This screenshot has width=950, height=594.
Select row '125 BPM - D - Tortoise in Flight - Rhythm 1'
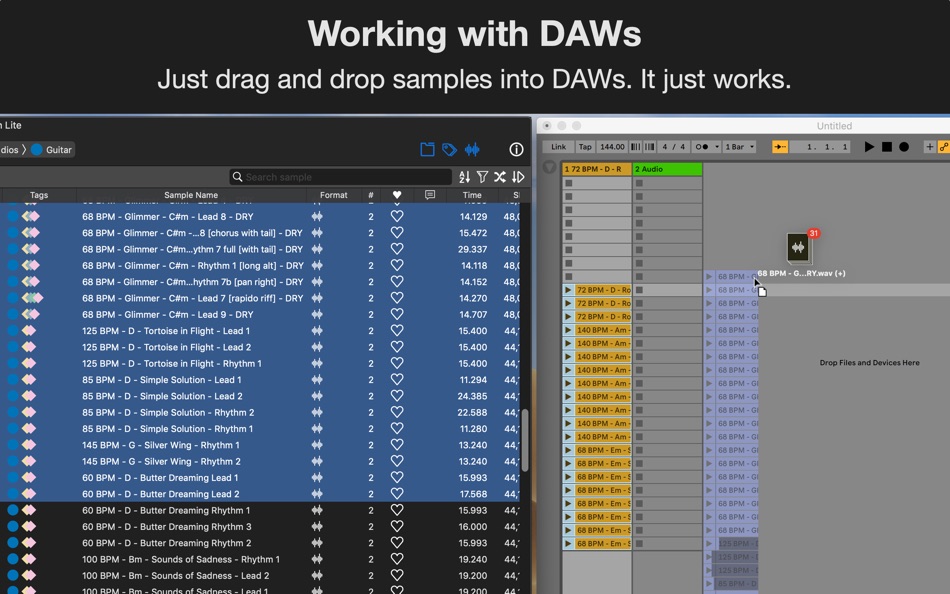[x=261, y=363]
